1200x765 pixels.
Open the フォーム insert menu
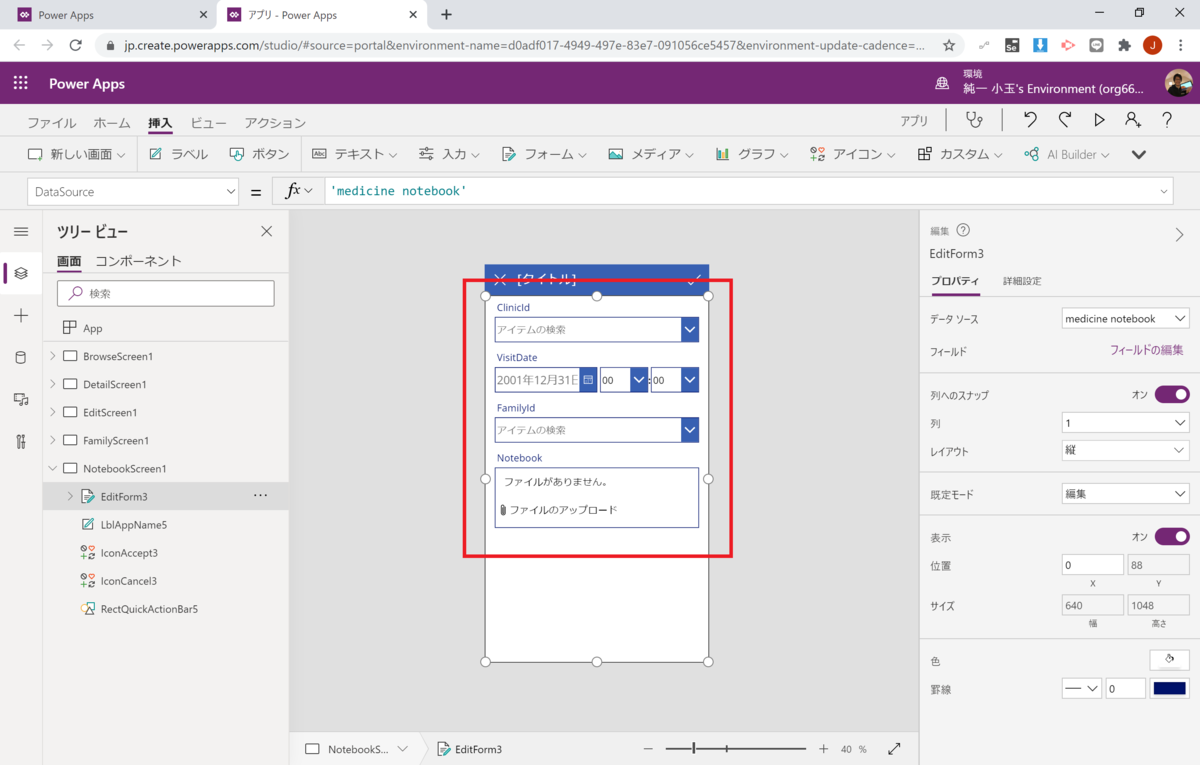(545, 154)
